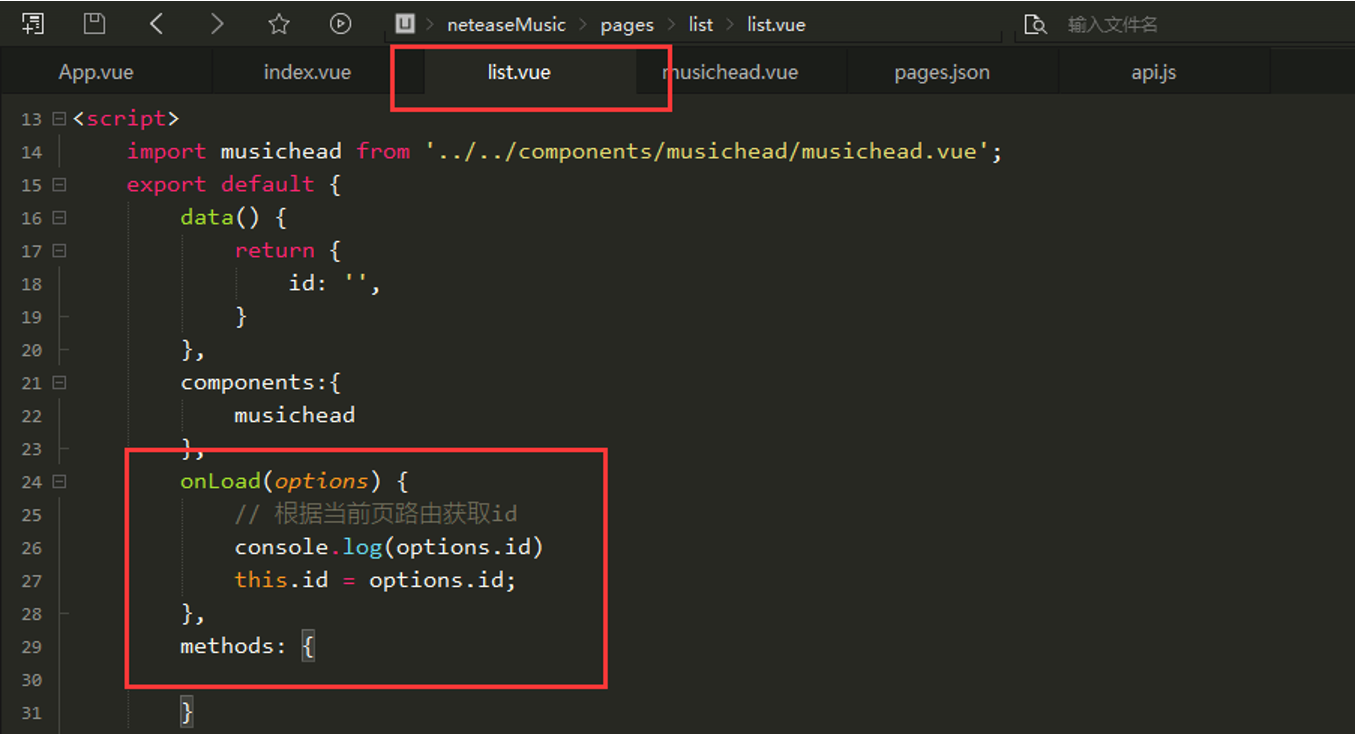1355x734 pixels.
Task: Click 'import' keyword on line 14
Action: click(x=166, y=152)
